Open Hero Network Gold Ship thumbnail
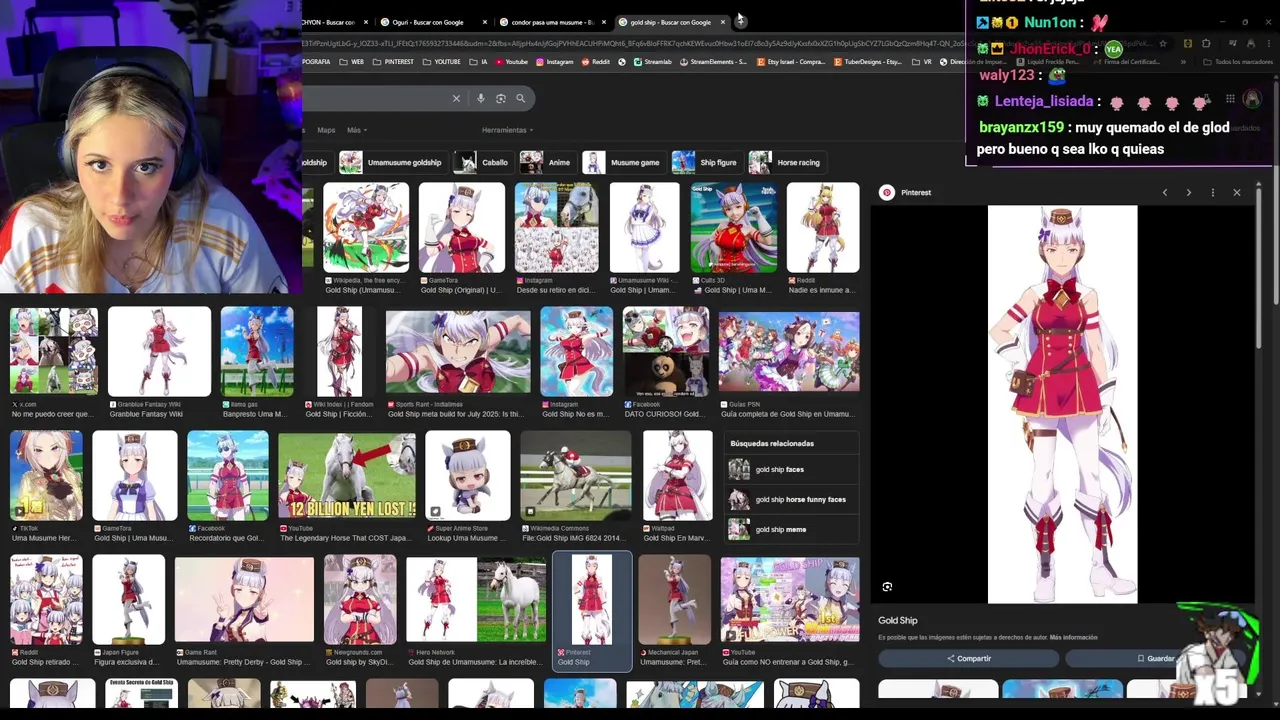This screenshot has width=1280, height=720. click(x=476, y=600)
